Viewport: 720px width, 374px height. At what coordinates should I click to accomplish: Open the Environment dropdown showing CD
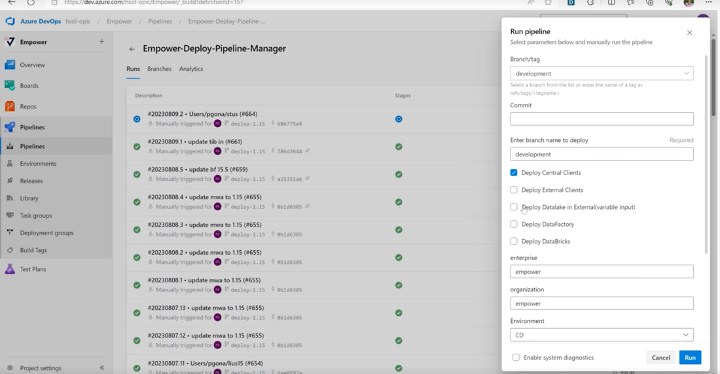[x=602, y=335]
